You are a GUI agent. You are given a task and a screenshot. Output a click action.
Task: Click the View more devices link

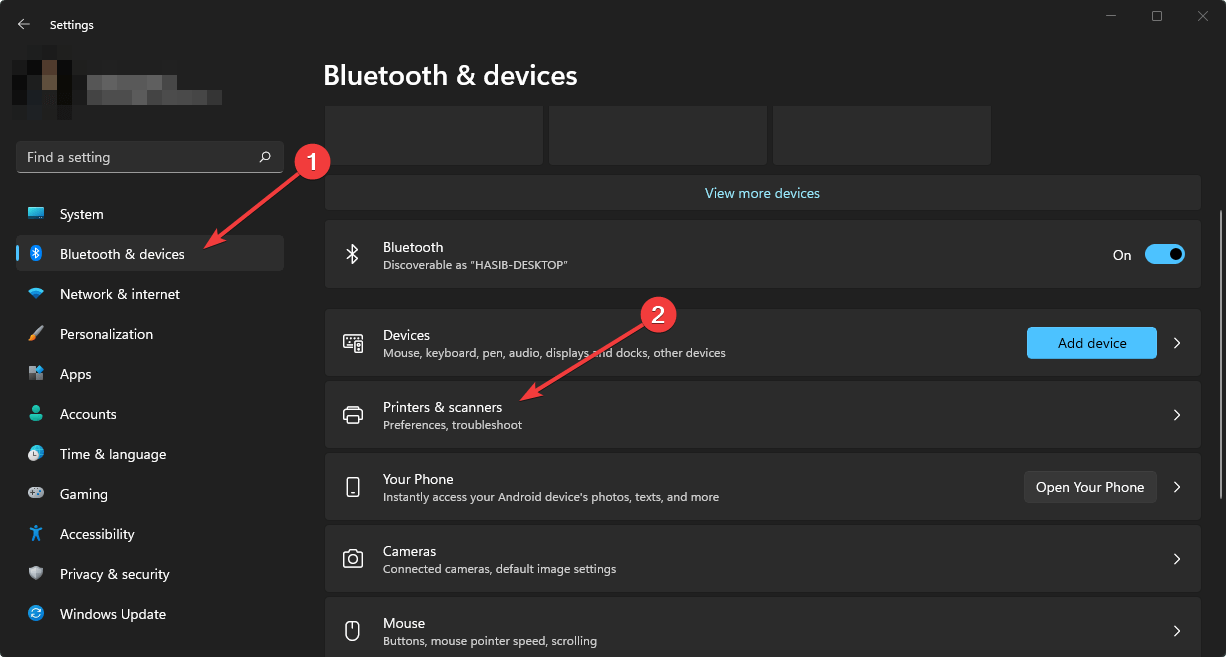click(x=762, y=192)
